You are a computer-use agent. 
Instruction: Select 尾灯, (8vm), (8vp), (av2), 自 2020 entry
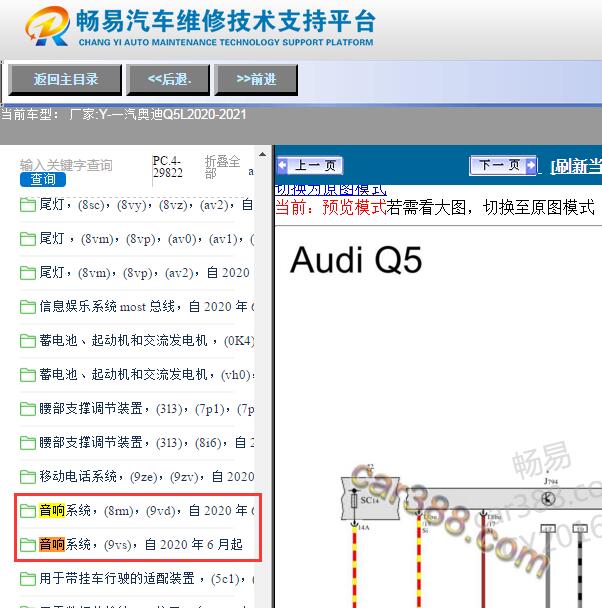[144, 273]
